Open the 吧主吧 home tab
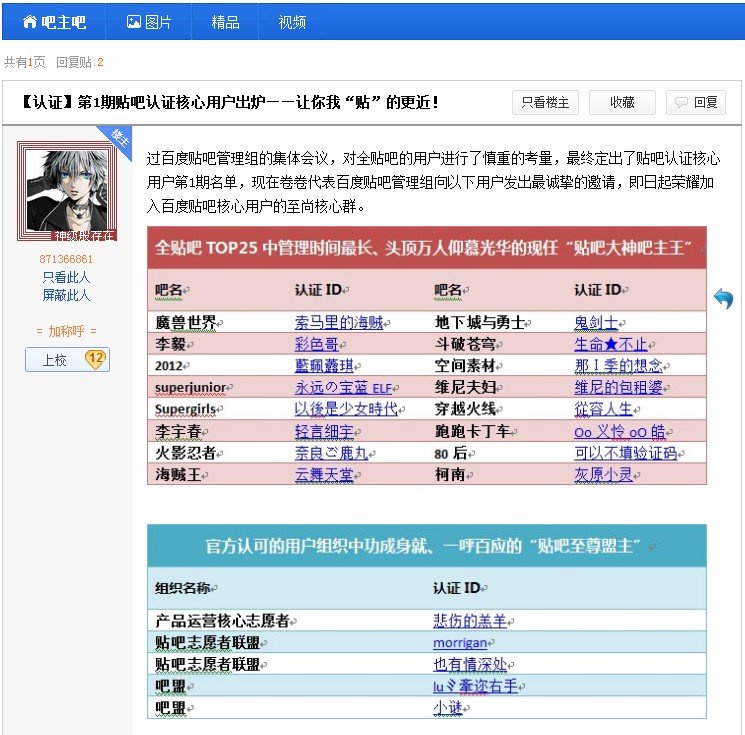This screenshot has height=735, width=745. (54, 22)
